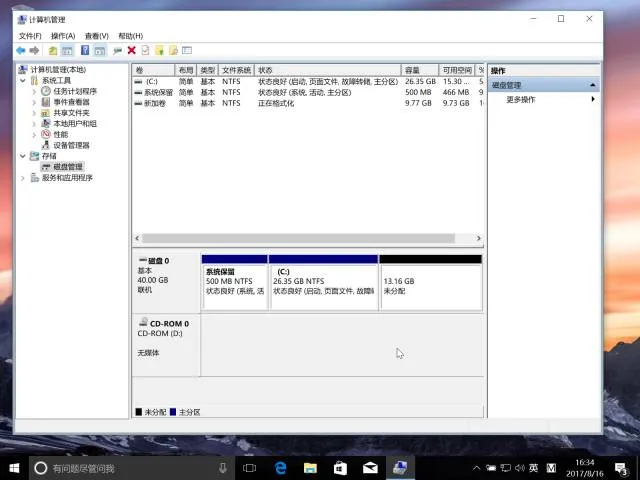Select 事件查看器 in the tree
Screen dimensions: 640x480
(x=71, y=102)
